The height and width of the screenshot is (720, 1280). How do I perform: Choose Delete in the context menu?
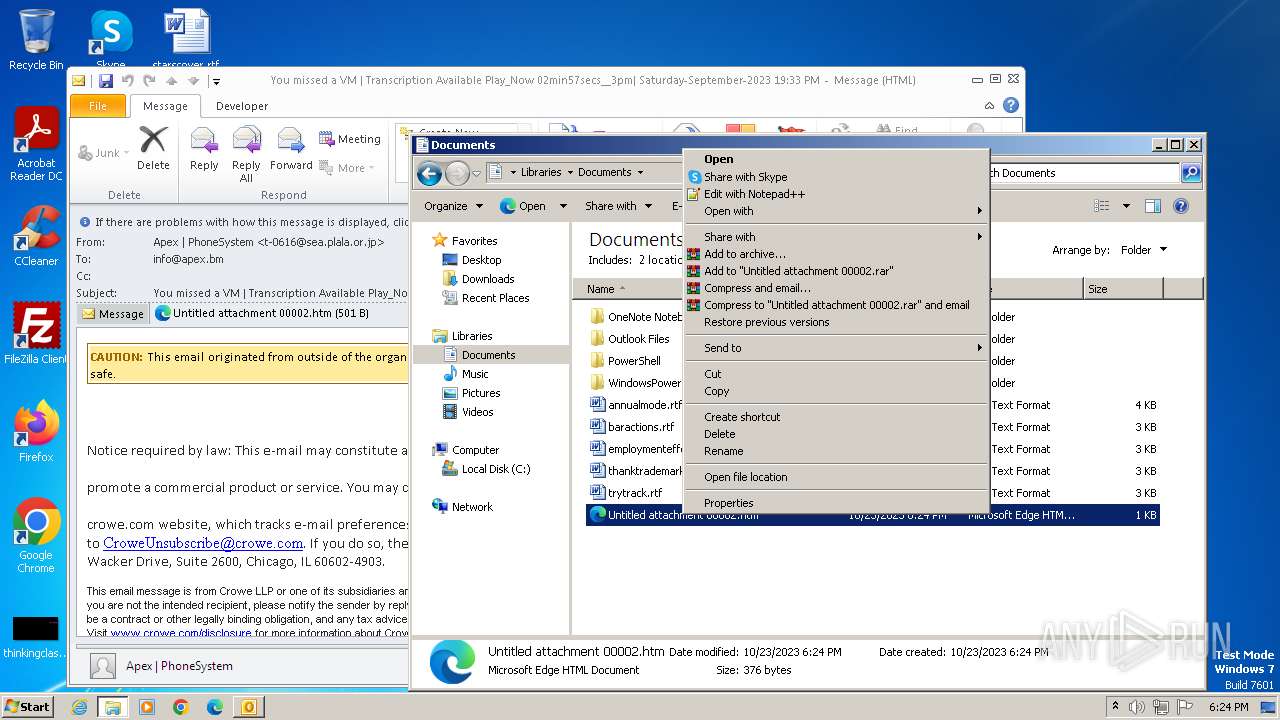[836, 434]
